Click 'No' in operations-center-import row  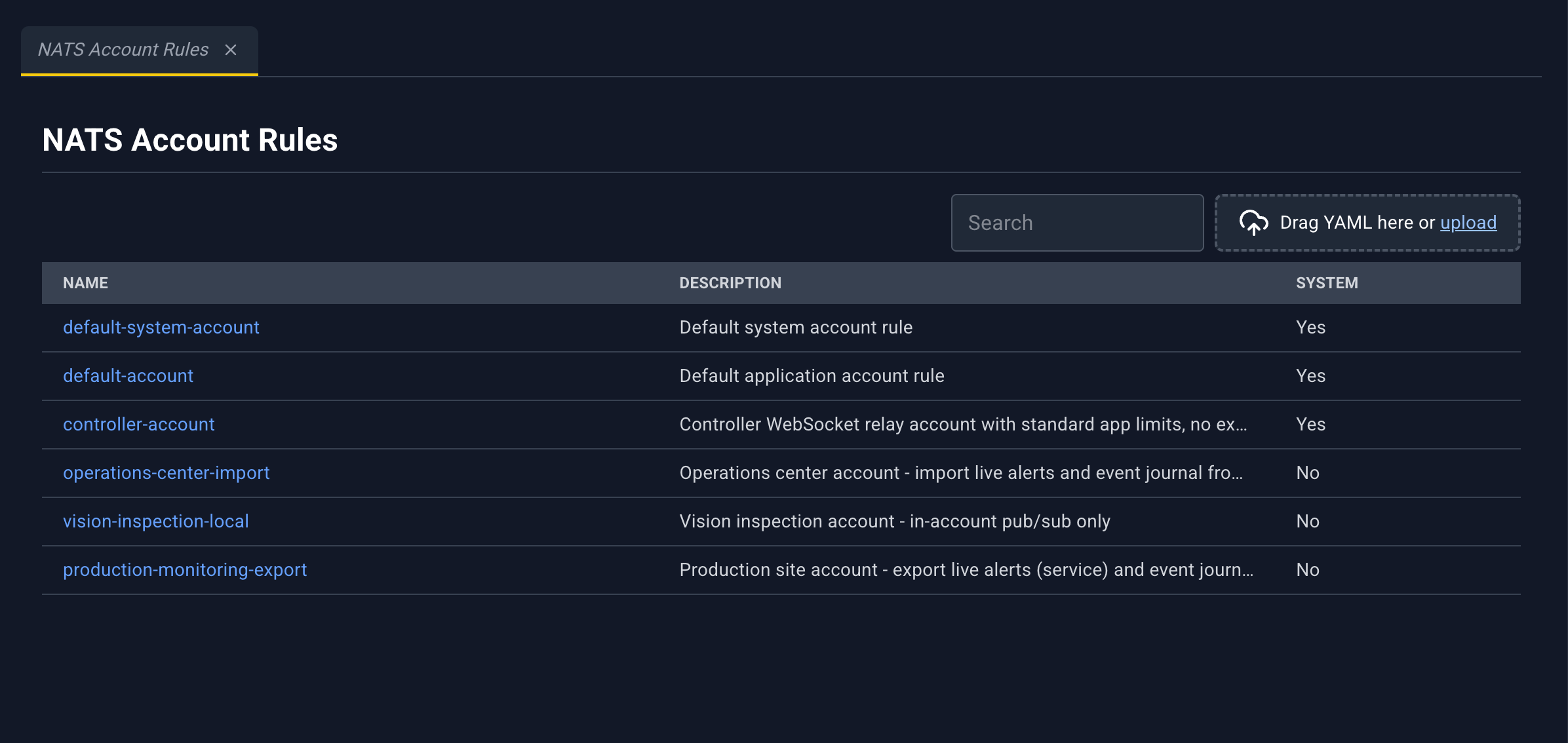point(1308,473)
